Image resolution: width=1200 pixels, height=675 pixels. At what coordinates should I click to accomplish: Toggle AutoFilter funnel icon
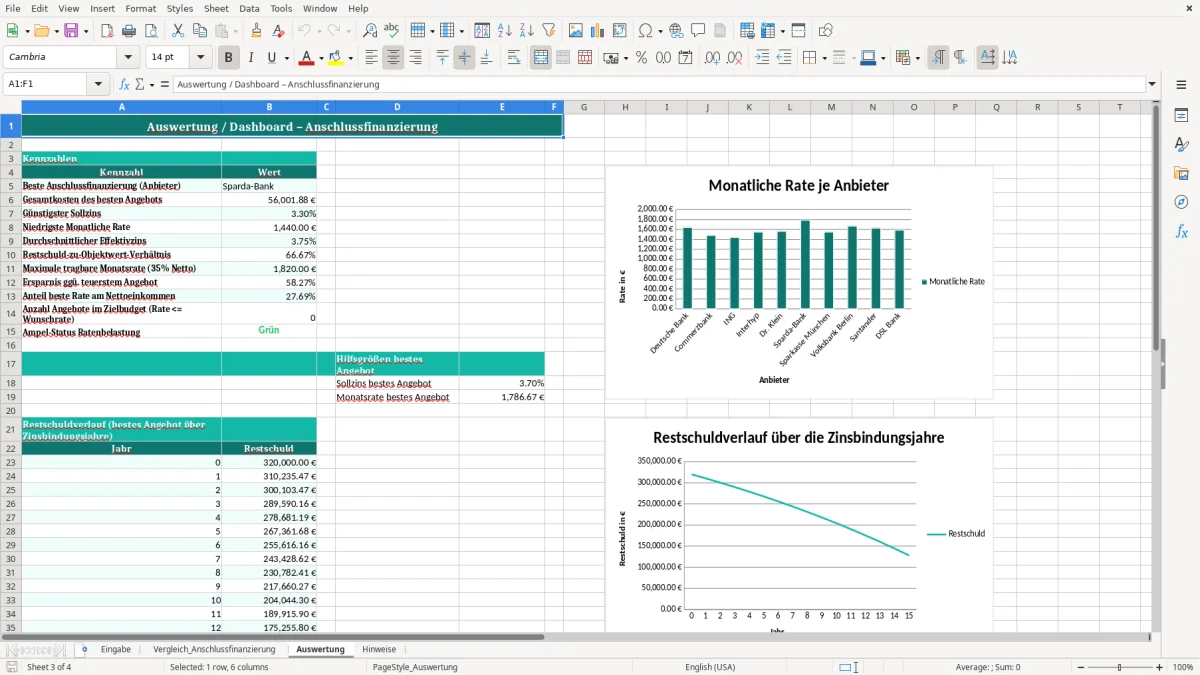pyautogui.click(x=549, y=31)
